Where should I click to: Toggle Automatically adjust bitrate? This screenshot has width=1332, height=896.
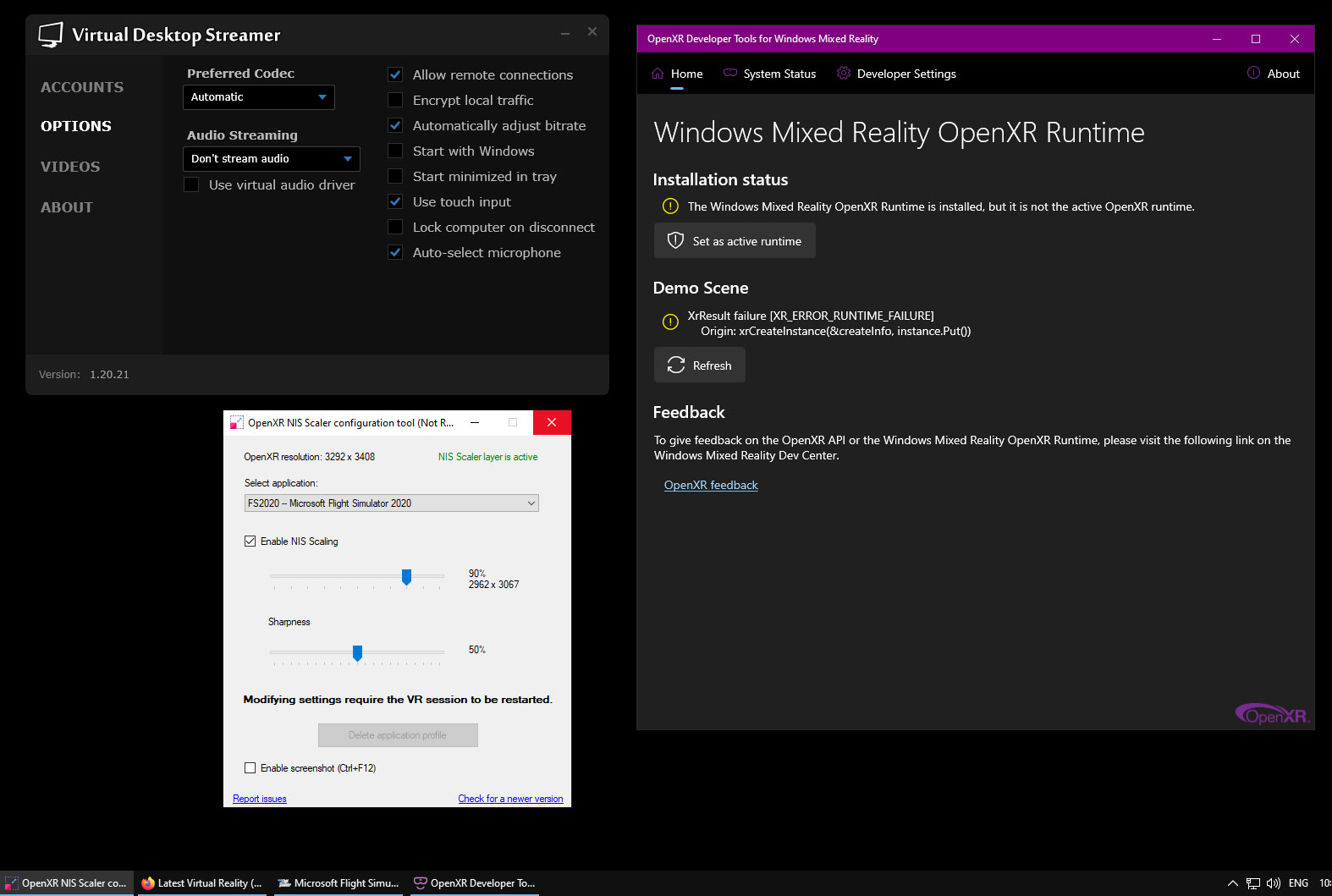click(395, 125)
